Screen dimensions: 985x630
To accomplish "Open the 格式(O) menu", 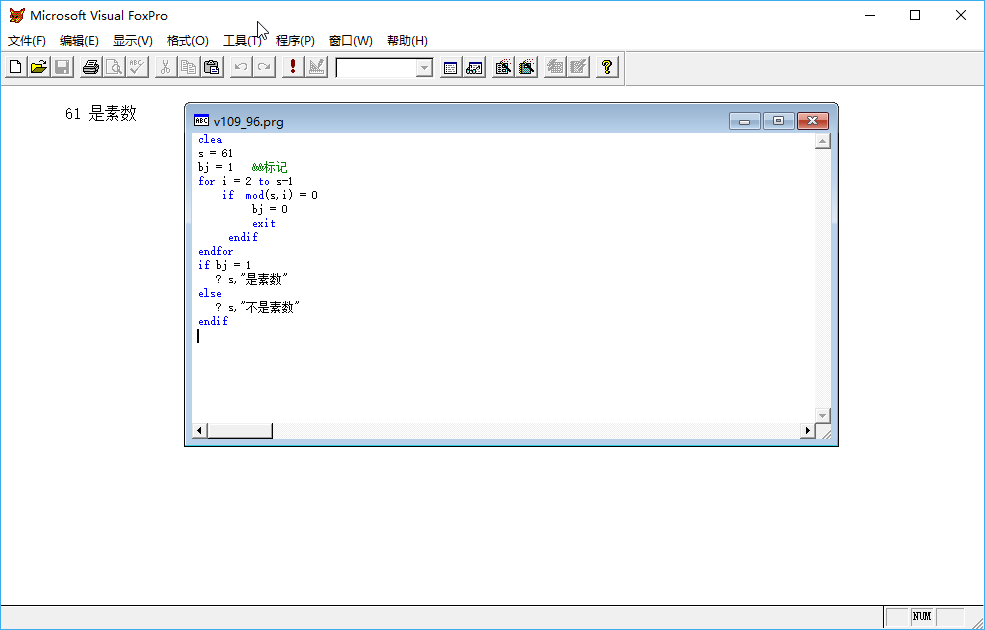I will pyautogui.click(x=187, y=41).
